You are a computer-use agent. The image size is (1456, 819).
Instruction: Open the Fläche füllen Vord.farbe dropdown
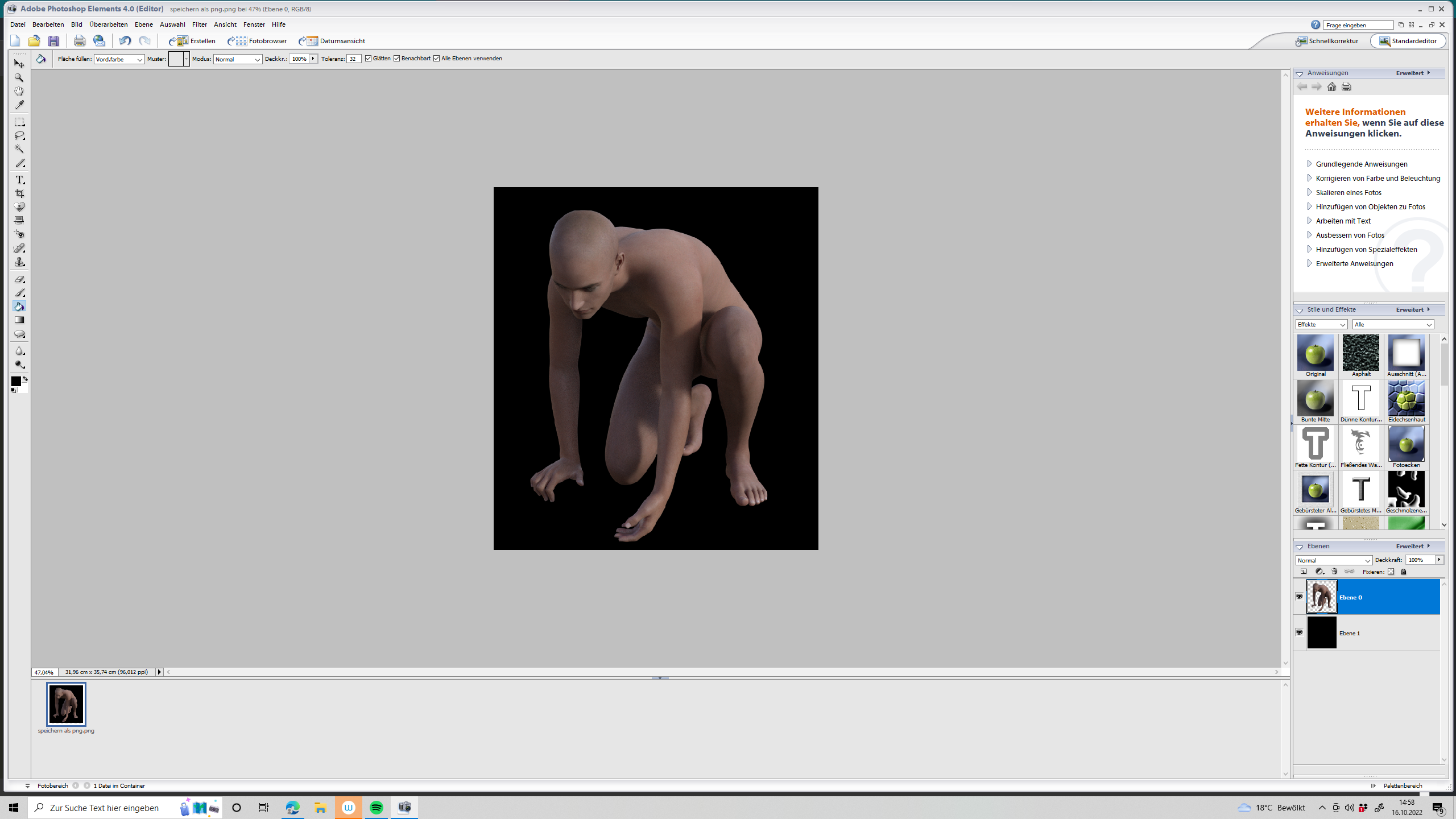[x=119, y=59]
